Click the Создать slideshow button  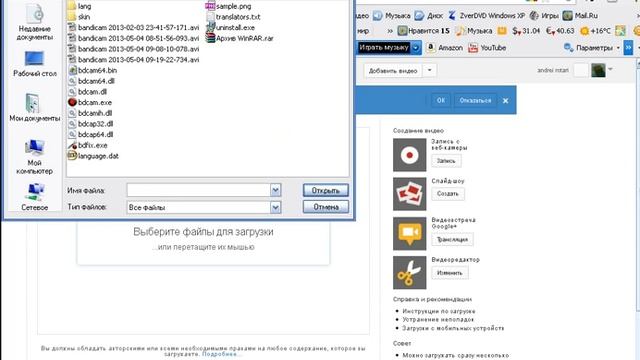pos(448,193)
